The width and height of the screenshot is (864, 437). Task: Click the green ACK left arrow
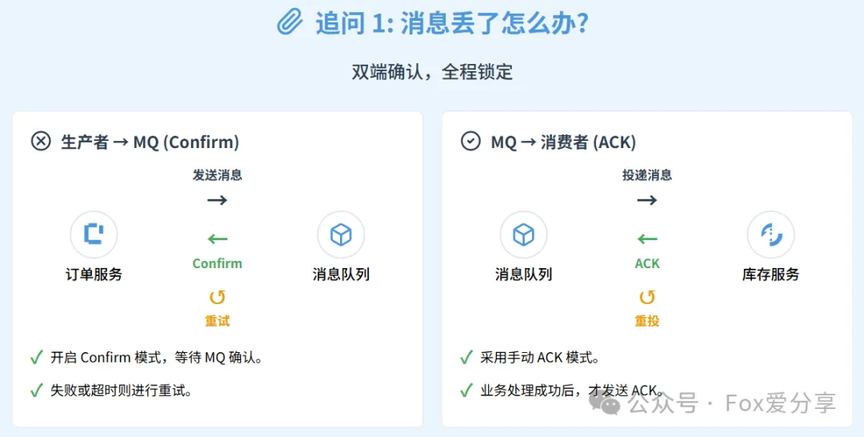pos(647,239)
